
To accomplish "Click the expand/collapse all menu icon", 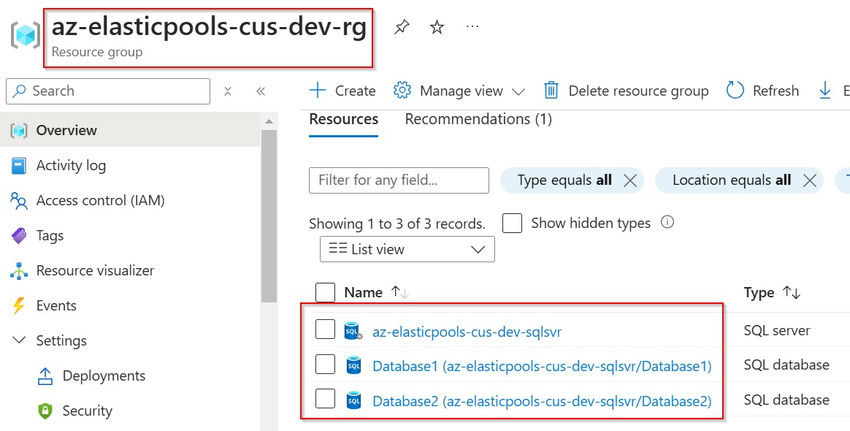I will pos(228,91).
